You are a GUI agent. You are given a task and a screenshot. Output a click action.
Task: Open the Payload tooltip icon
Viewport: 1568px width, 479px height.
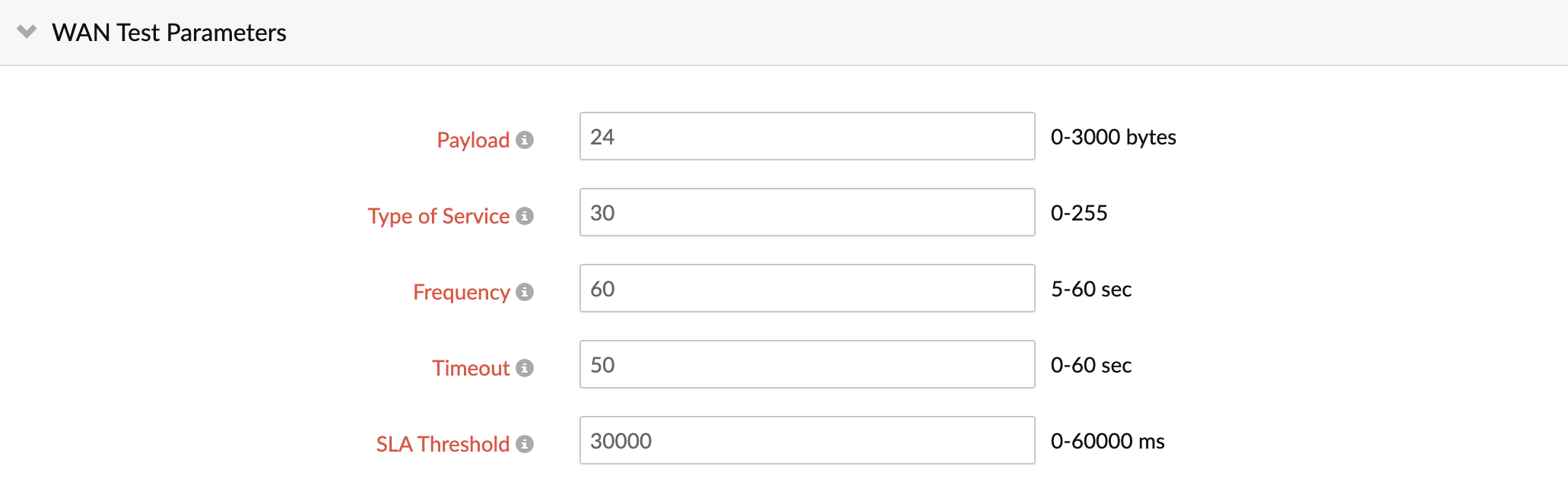(526, 140)
